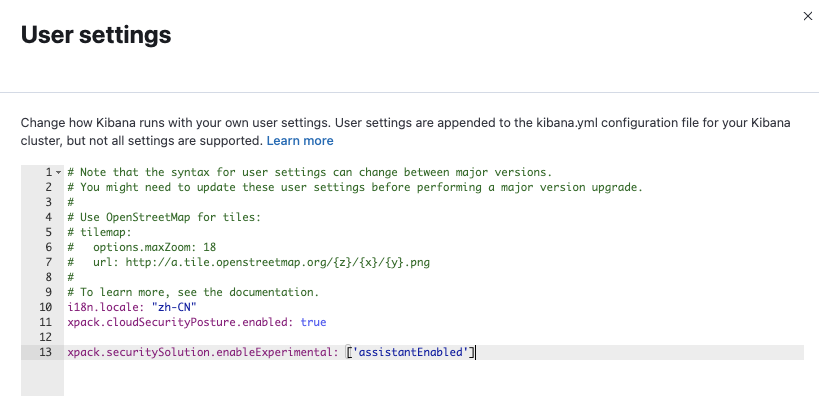Image resolution: width=819 pixels, height=396 pixels.
Task: Click the blank editor area below line 13
Action: coord(434,379)
